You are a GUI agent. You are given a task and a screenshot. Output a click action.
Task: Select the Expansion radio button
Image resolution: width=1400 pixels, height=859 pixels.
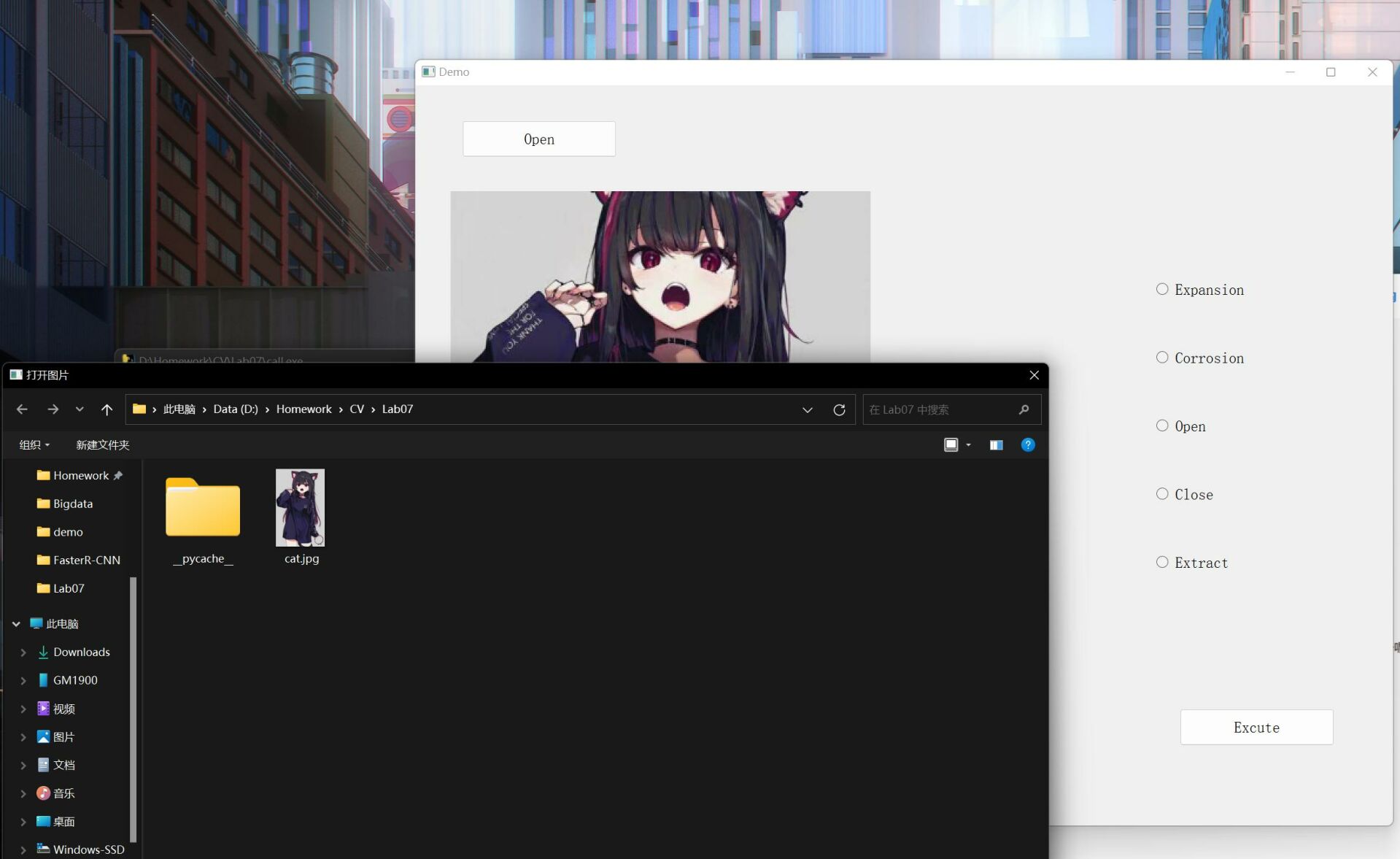pyautogui.click(x=1162, y=290)
